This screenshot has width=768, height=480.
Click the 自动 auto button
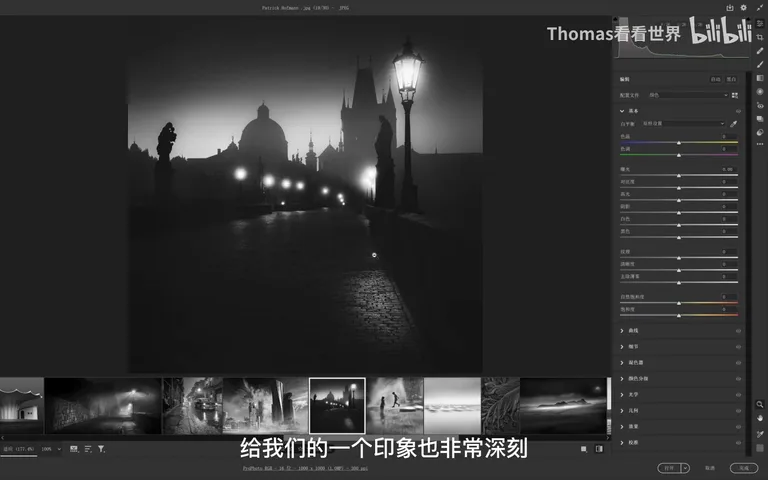[716, 79]
